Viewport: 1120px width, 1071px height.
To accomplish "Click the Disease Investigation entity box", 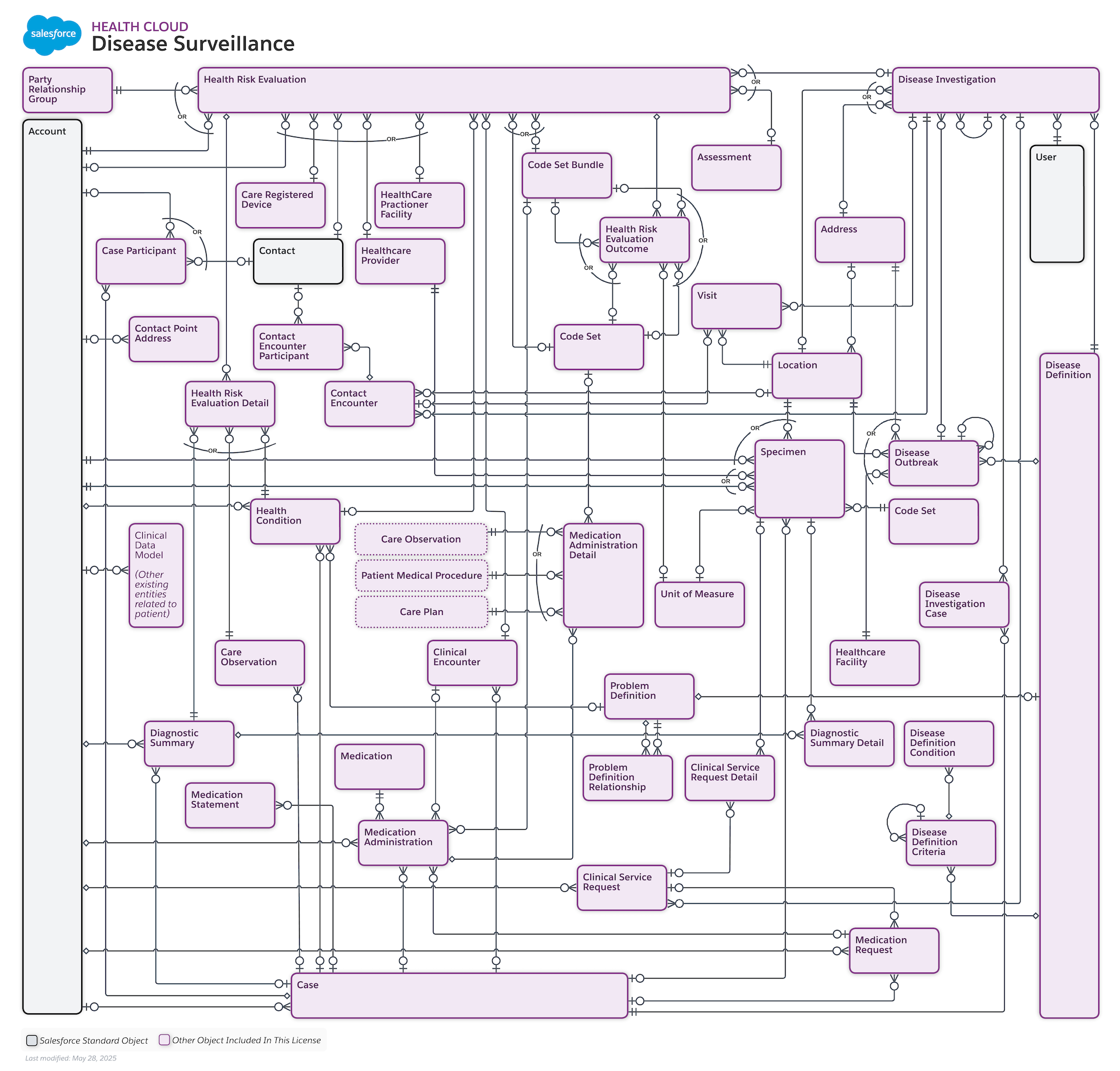I will click(x=995, y=90).
